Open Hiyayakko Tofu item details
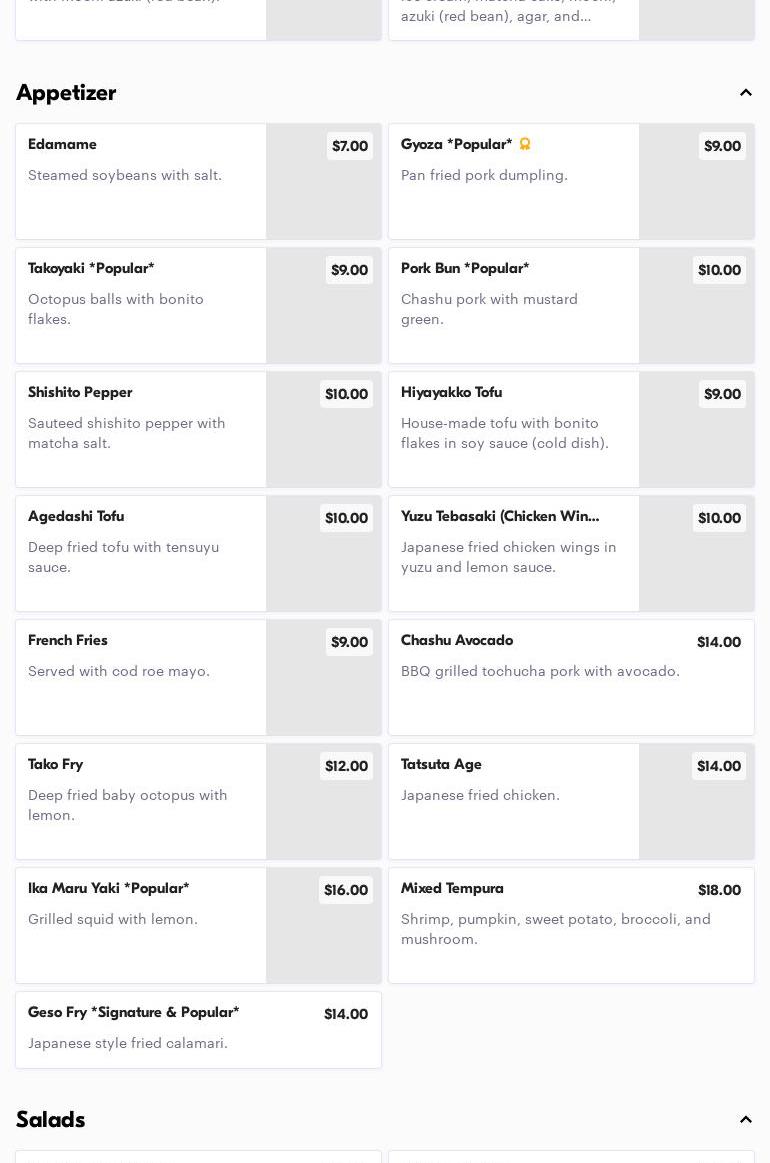Viewport: 770px width, 1163px height. [514, 429]
